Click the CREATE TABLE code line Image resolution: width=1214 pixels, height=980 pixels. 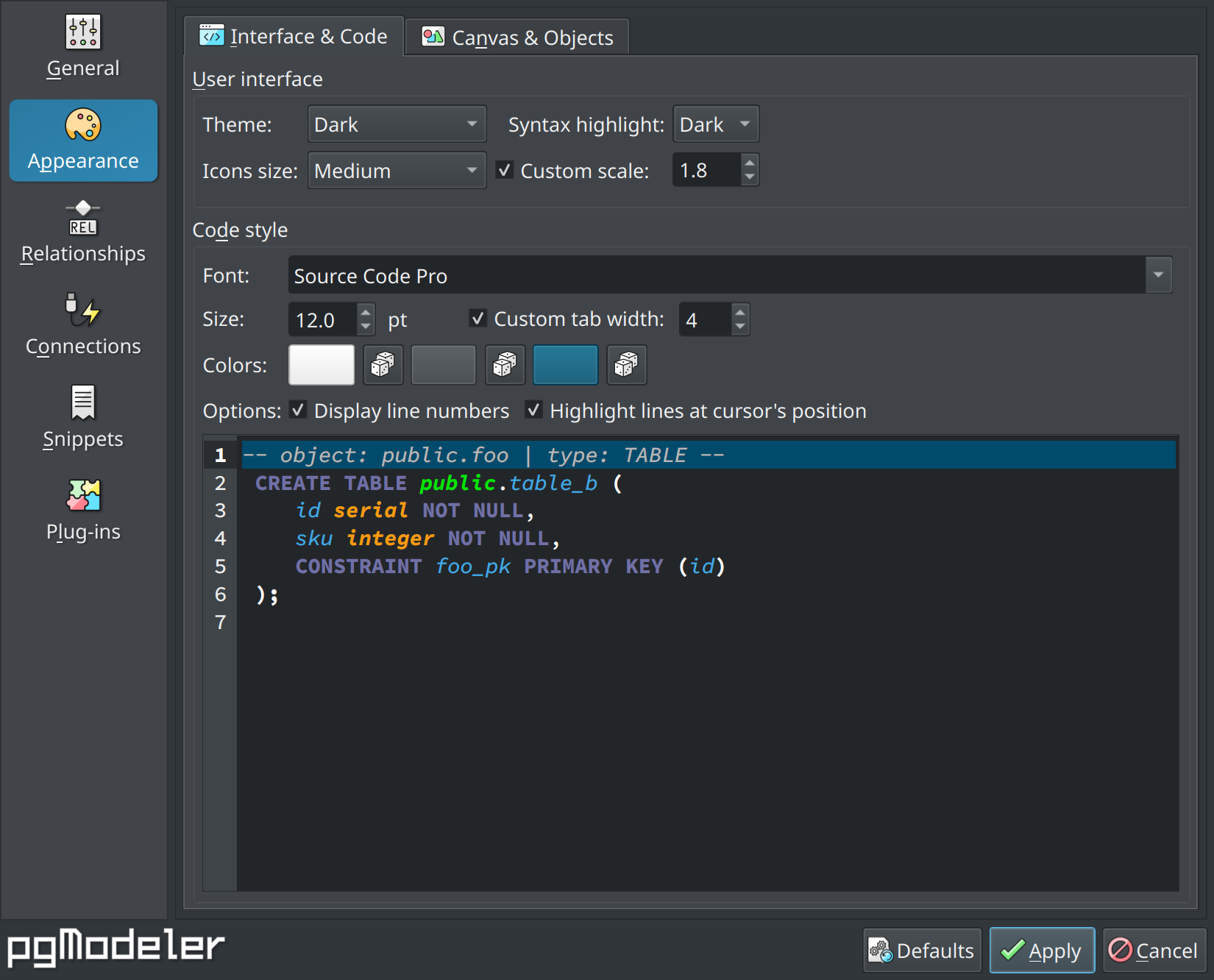[x=439, y=483]
